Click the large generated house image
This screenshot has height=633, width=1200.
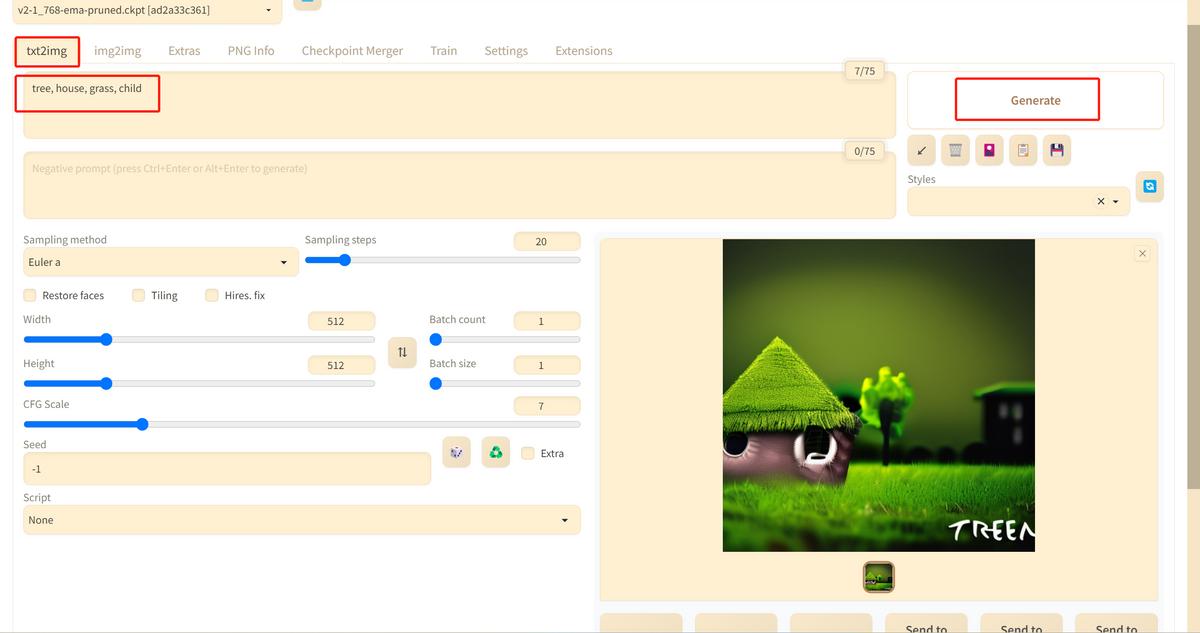(879, 395)
